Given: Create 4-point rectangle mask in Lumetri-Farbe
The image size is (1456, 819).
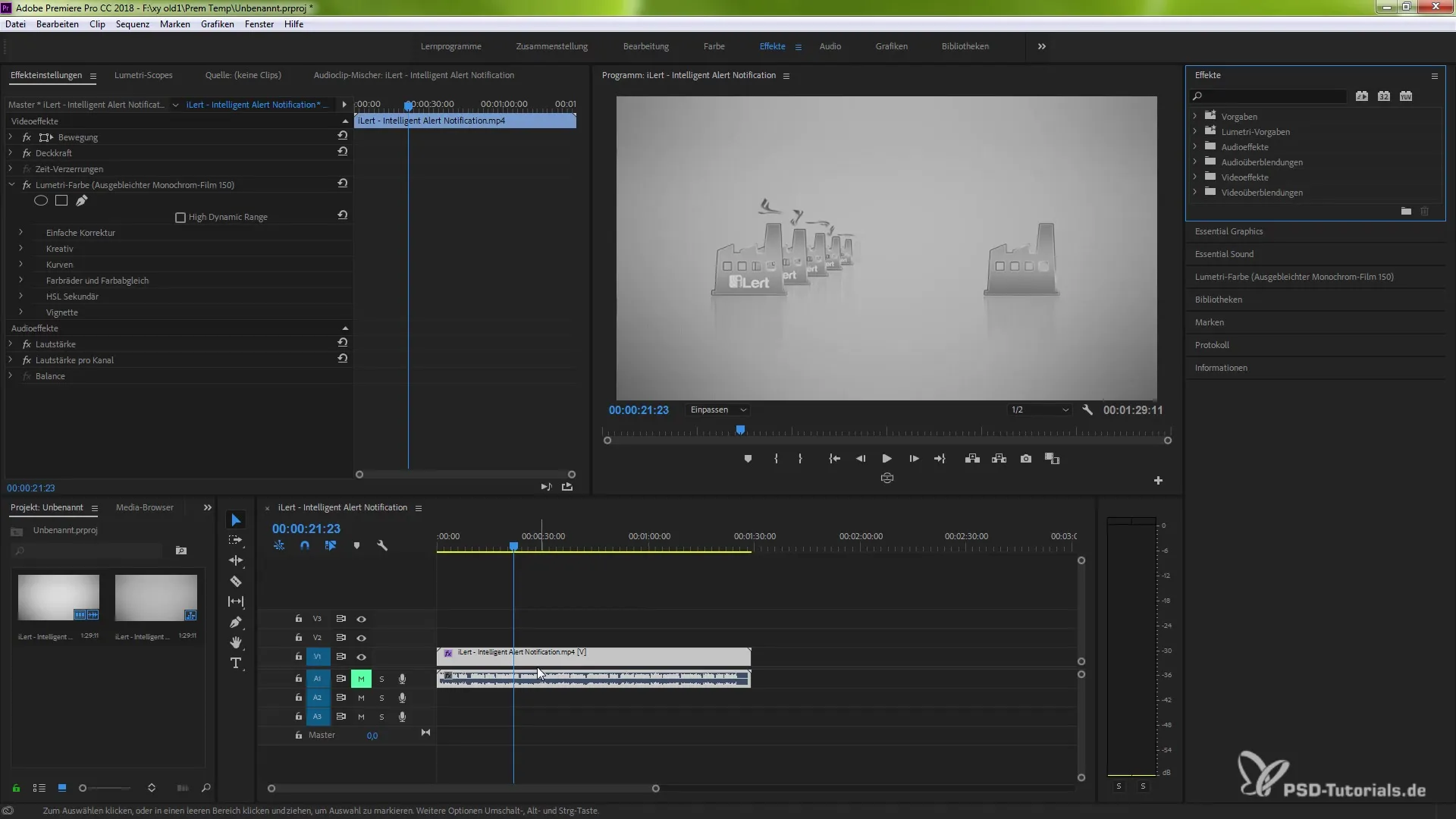Looking at the screenshot, I should 61,201.
